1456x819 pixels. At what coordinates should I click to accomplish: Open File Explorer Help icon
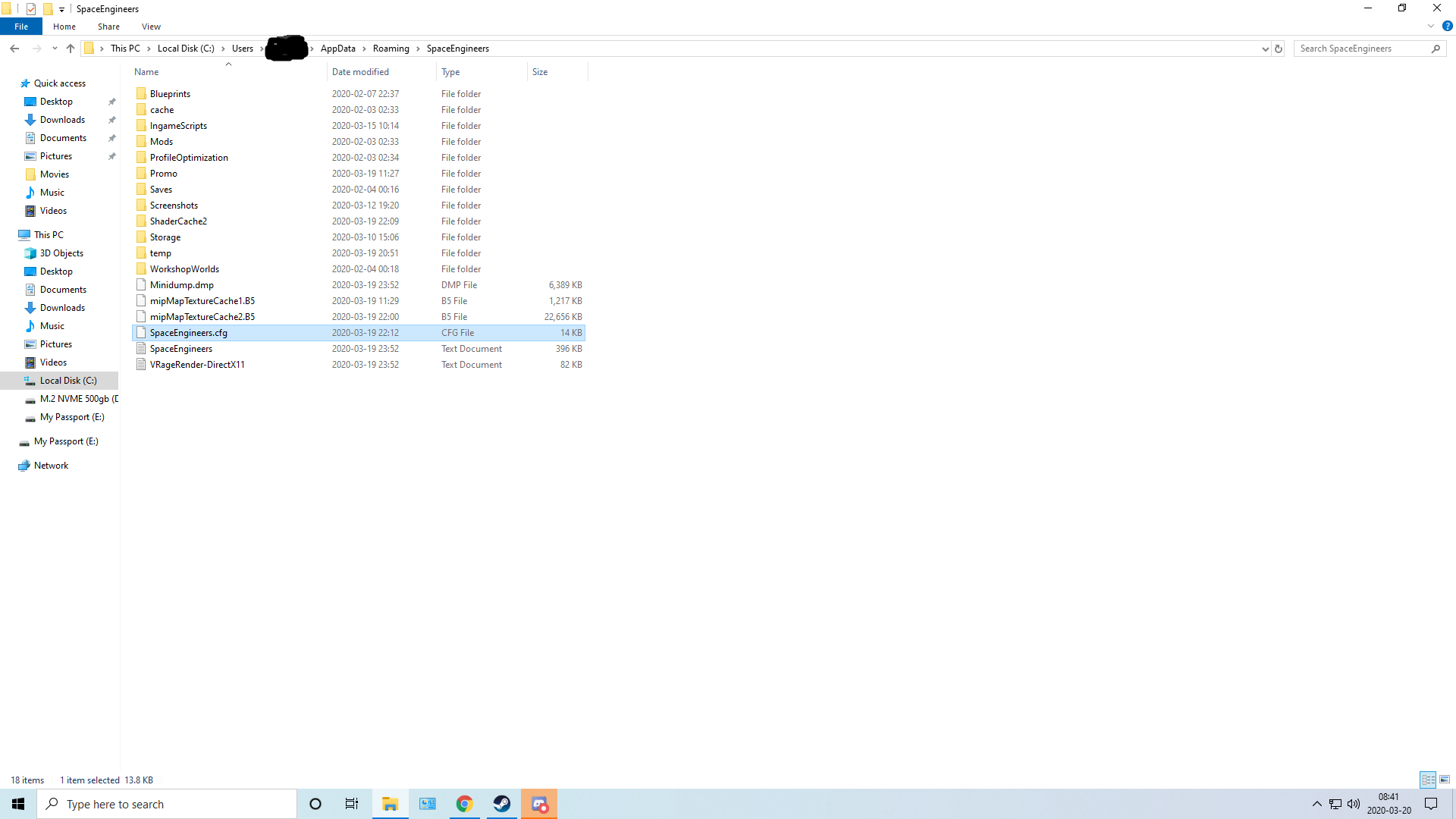[x=1447, y=27]
